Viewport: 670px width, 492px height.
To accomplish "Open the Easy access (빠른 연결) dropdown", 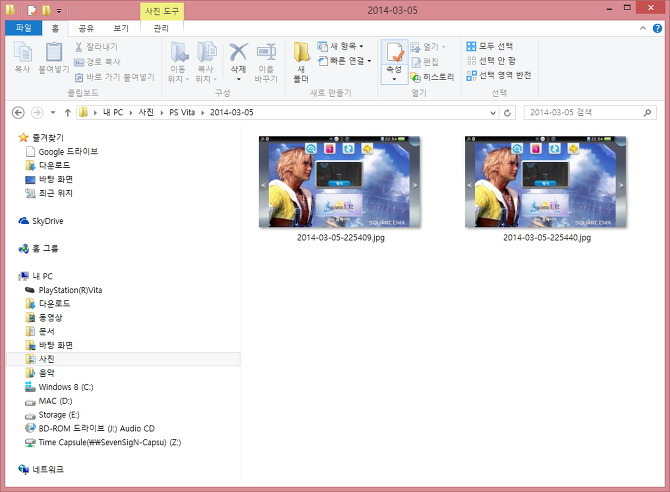I will [344, 61].
